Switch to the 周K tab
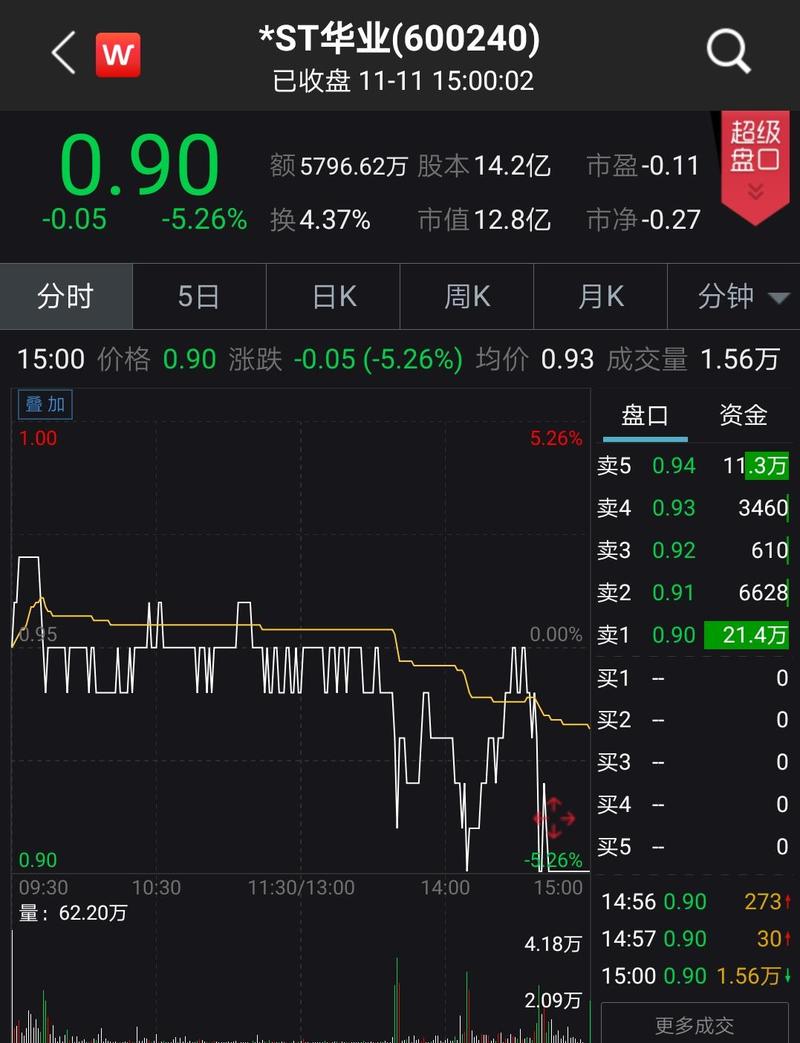 click(x=467, y=296)
